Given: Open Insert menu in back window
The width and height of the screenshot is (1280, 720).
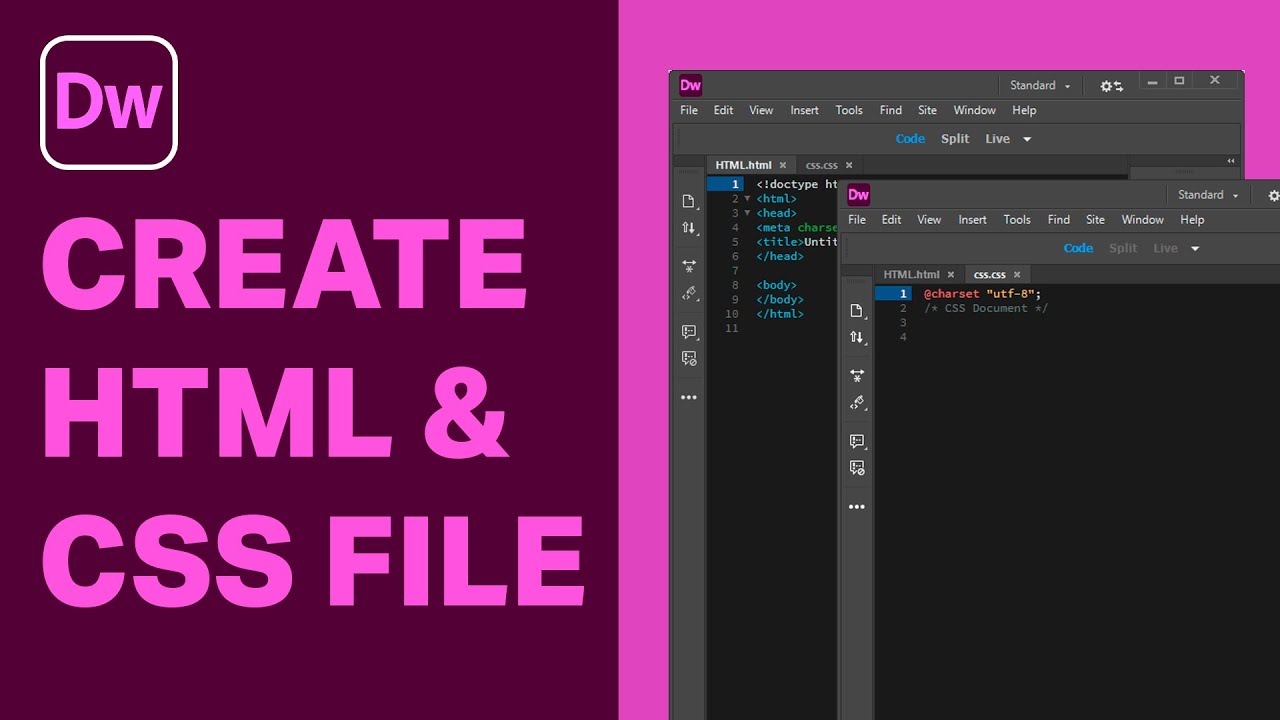Looking at the screenshot, I should click(x=804, y=111).
